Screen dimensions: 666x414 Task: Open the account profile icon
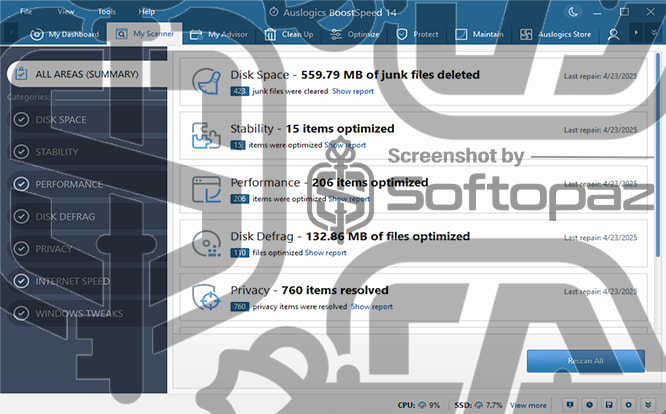pyautogui.click(x=613, y=34)
